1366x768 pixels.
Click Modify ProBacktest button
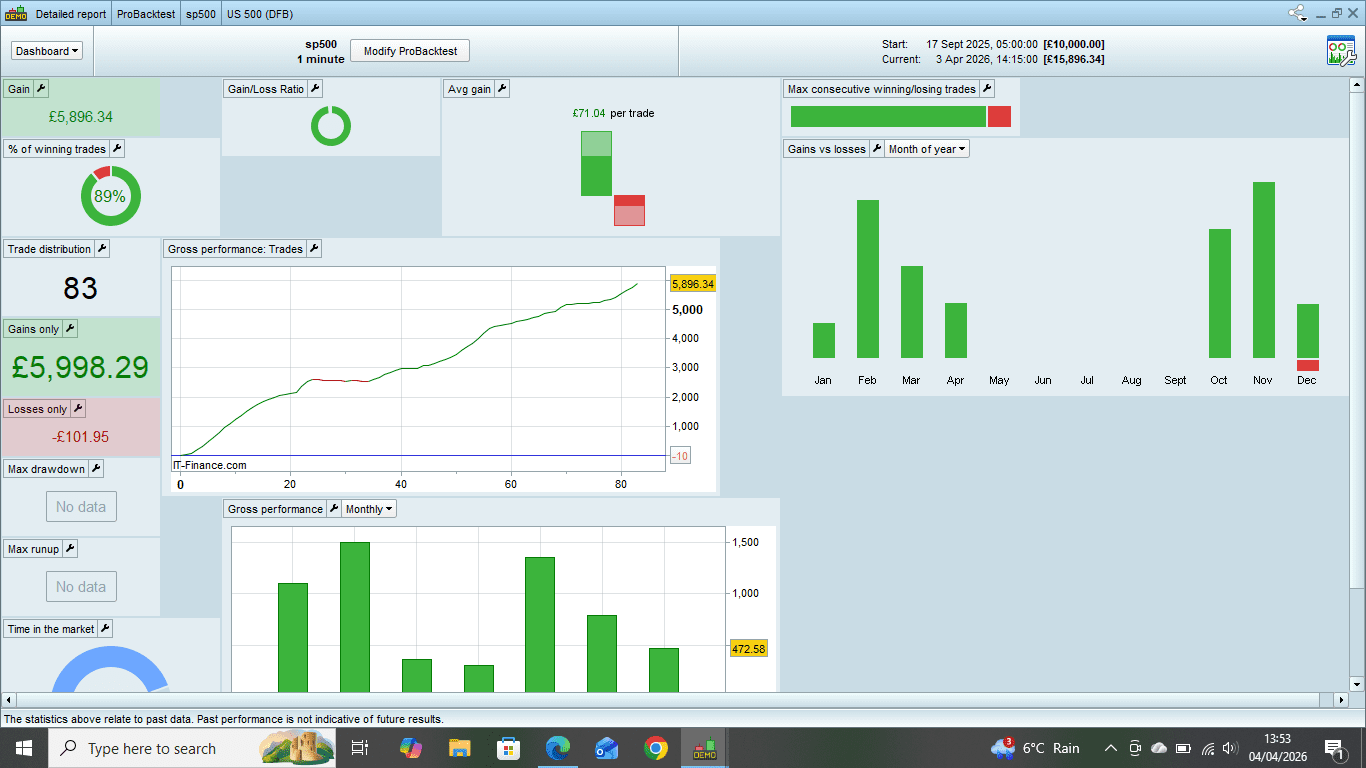[410, 51]
